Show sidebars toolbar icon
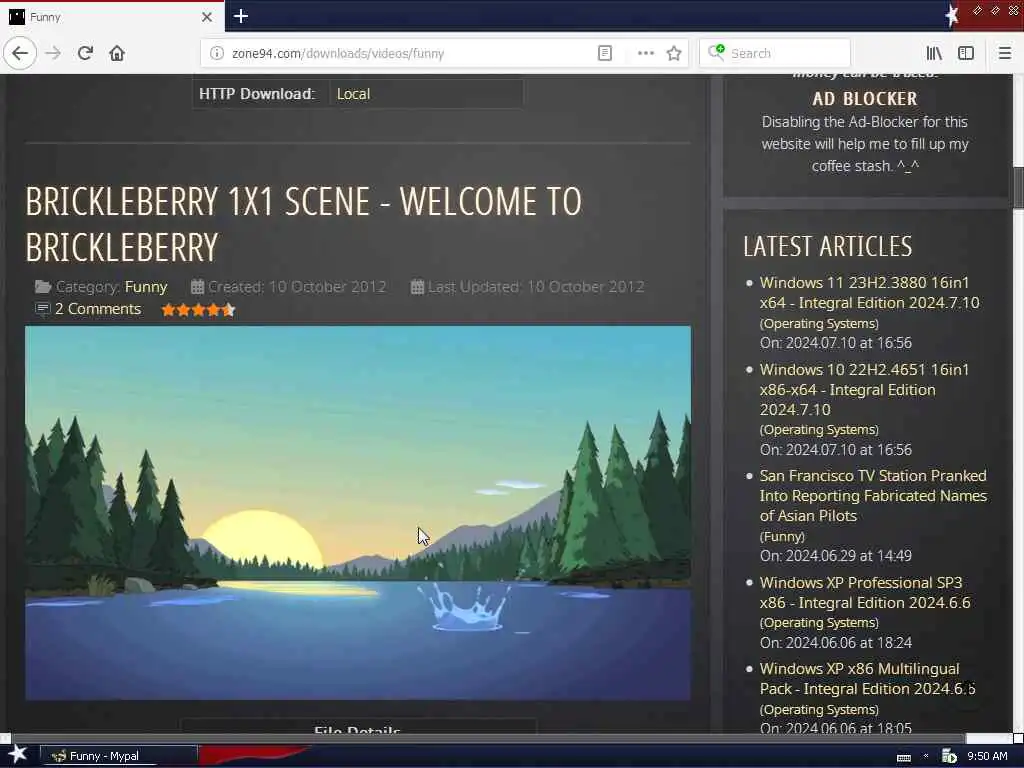The height and width of the screenshot is (768, 1024). click(966, 53)
